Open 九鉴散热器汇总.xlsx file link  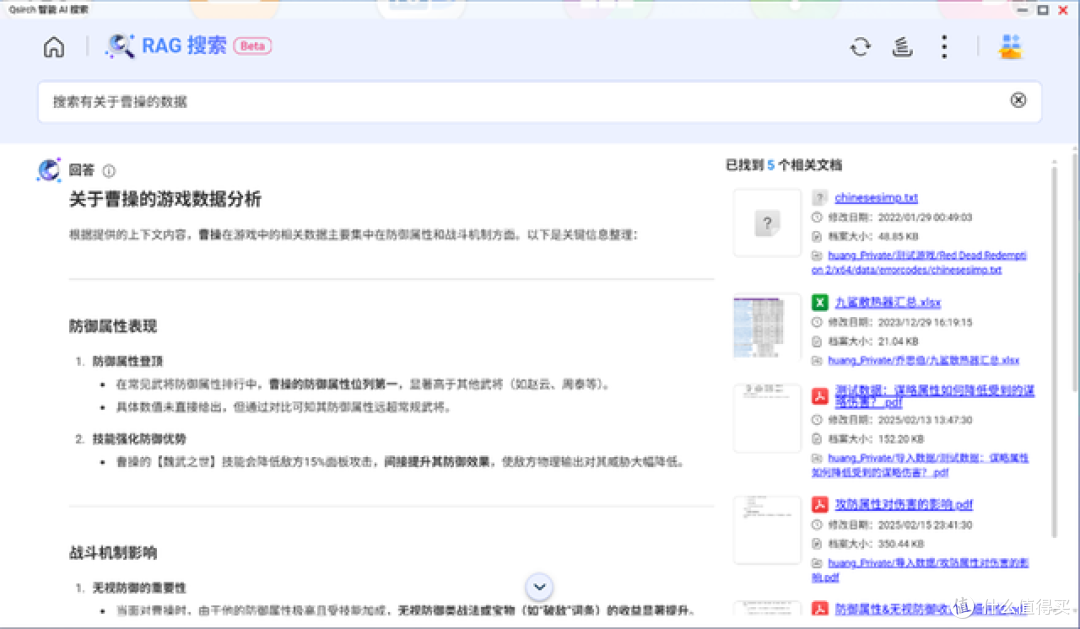coord(888,302)
